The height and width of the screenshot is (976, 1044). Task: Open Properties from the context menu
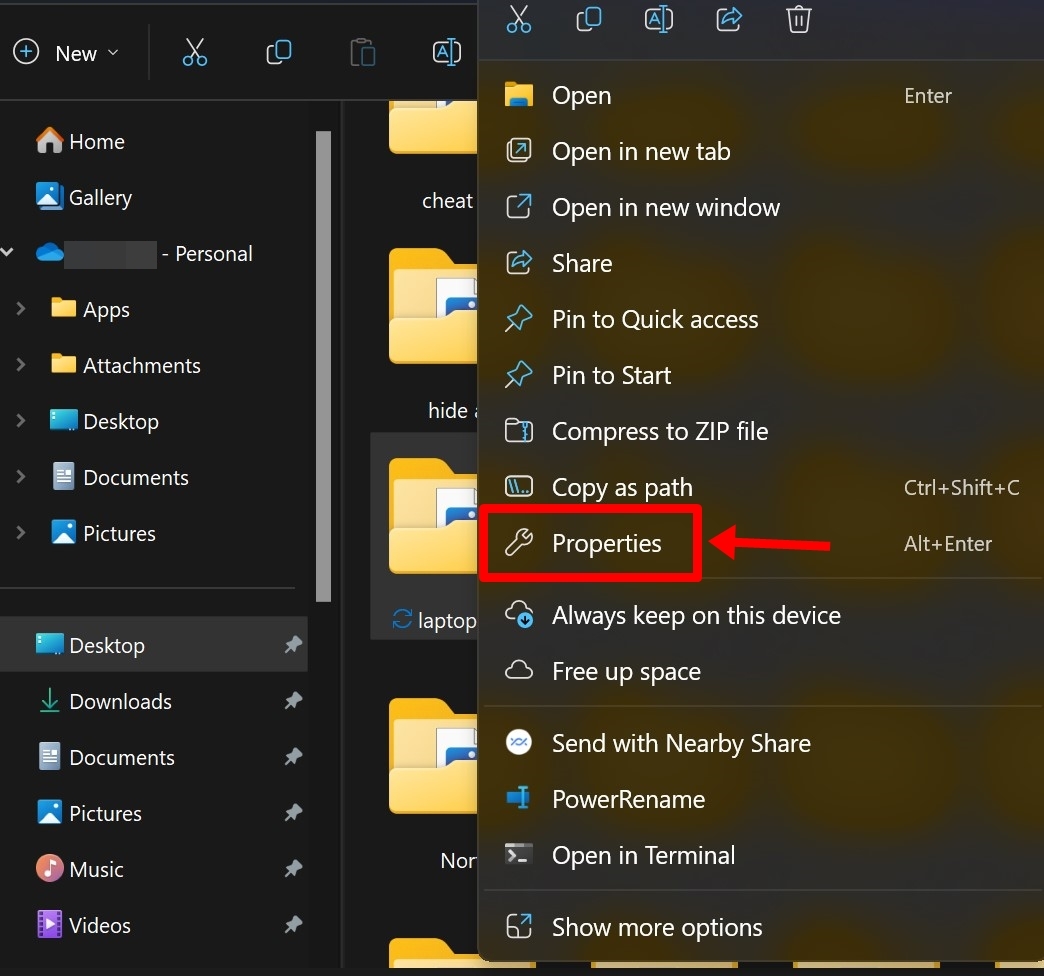[x=760, y=543]
